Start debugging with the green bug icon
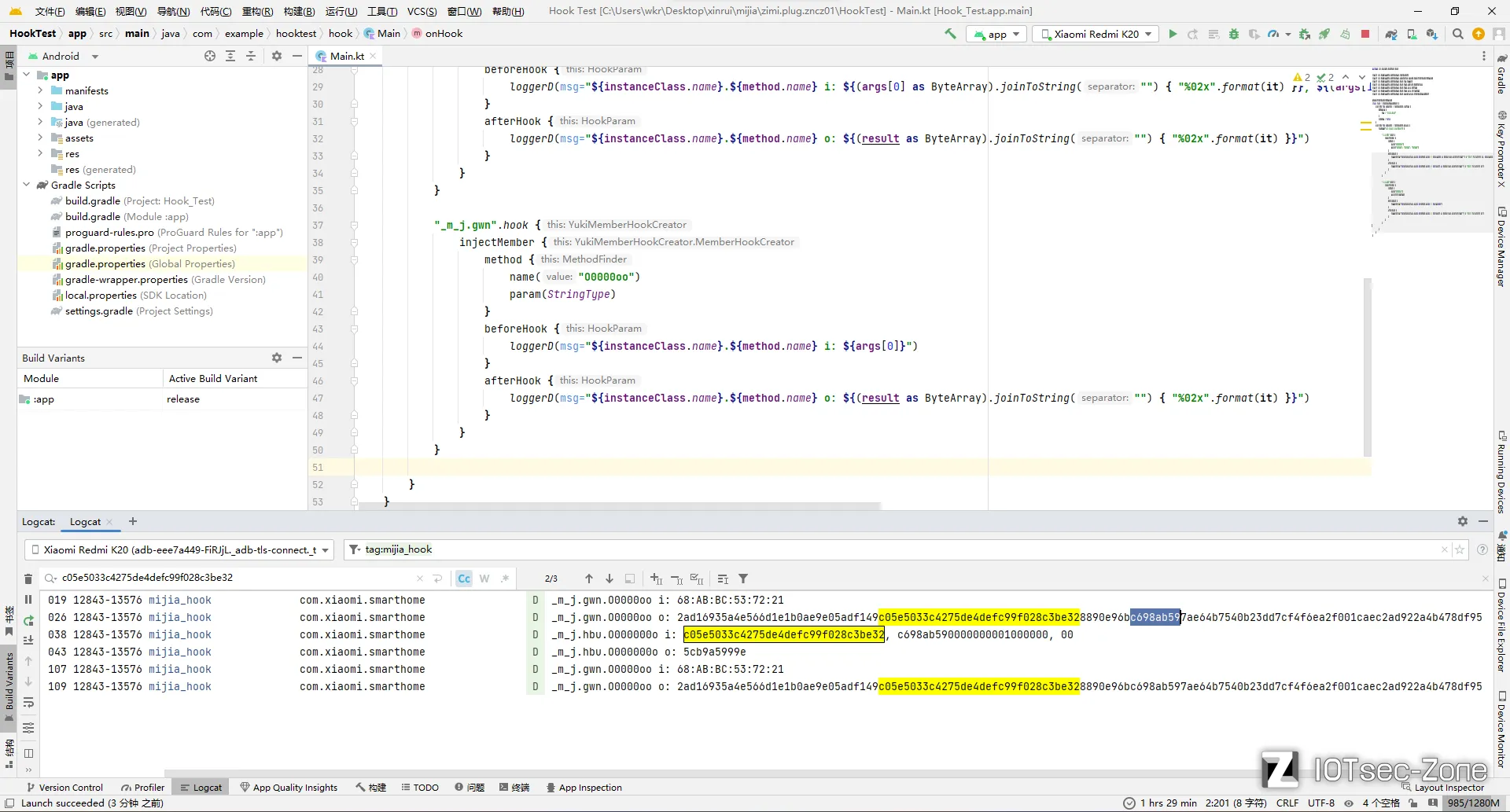 pos(1234,34)
